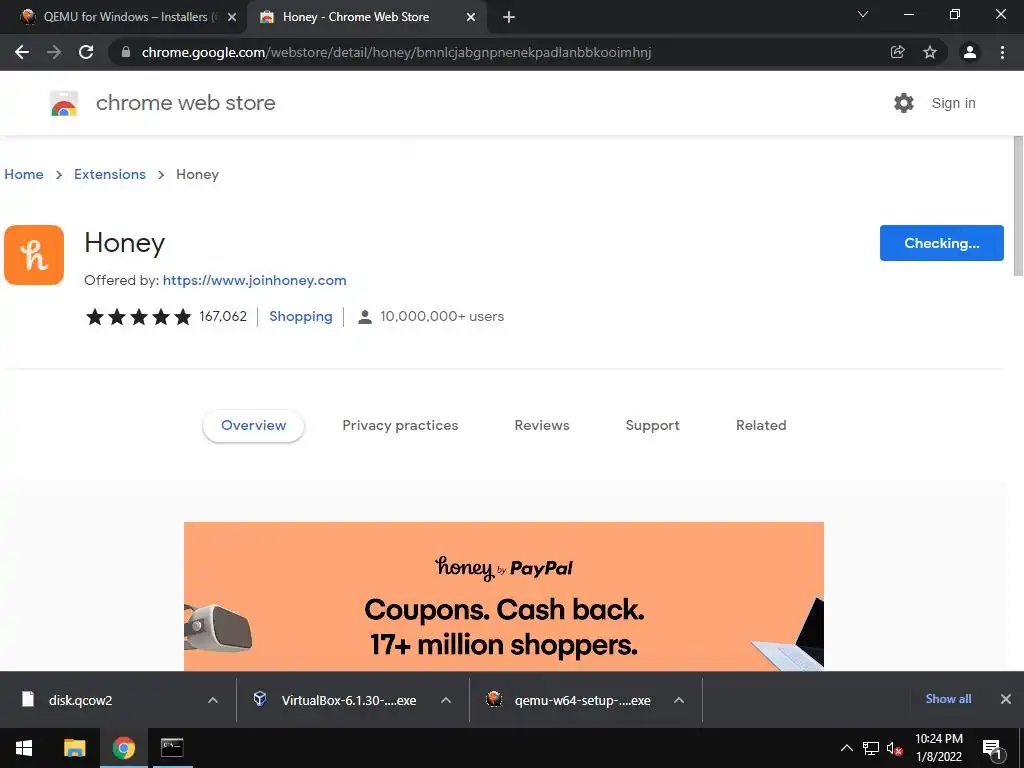The width and height of the screenshot is (1024, 768).
Task: Click the muted volume tray icon
Action: click(895, 748)
